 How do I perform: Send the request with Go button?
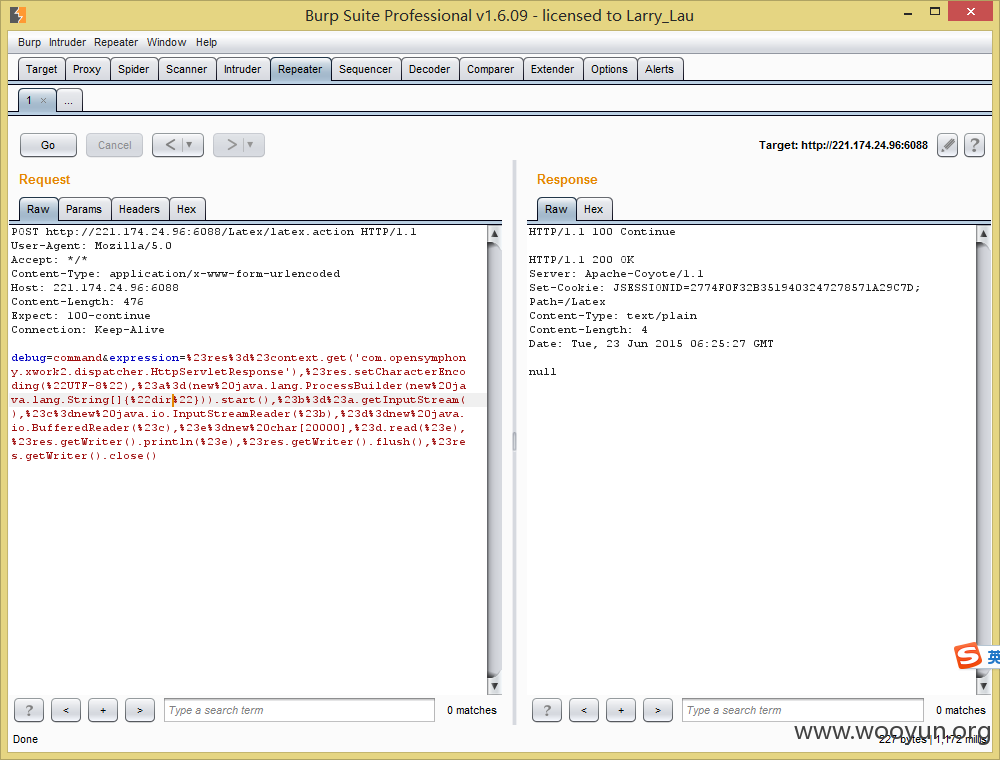(48, 145)
